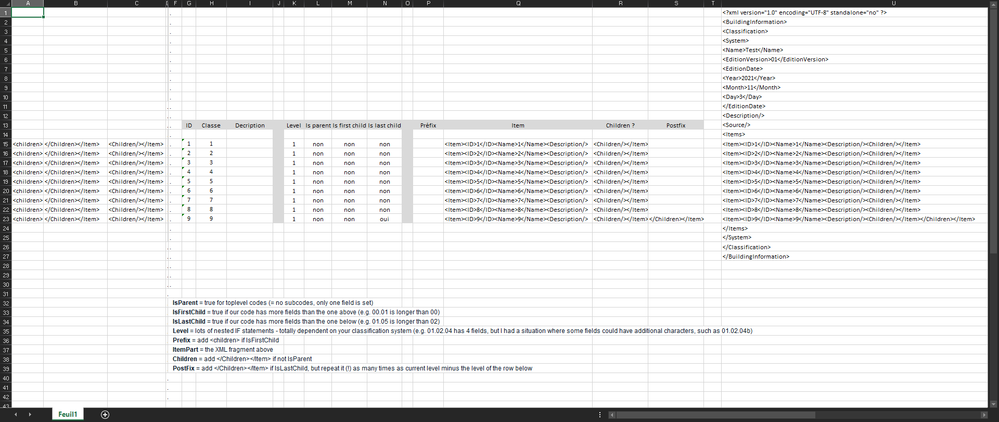Click the Decription header cell
The width and height of the screenshot is (999, 422).
[249, 126]
